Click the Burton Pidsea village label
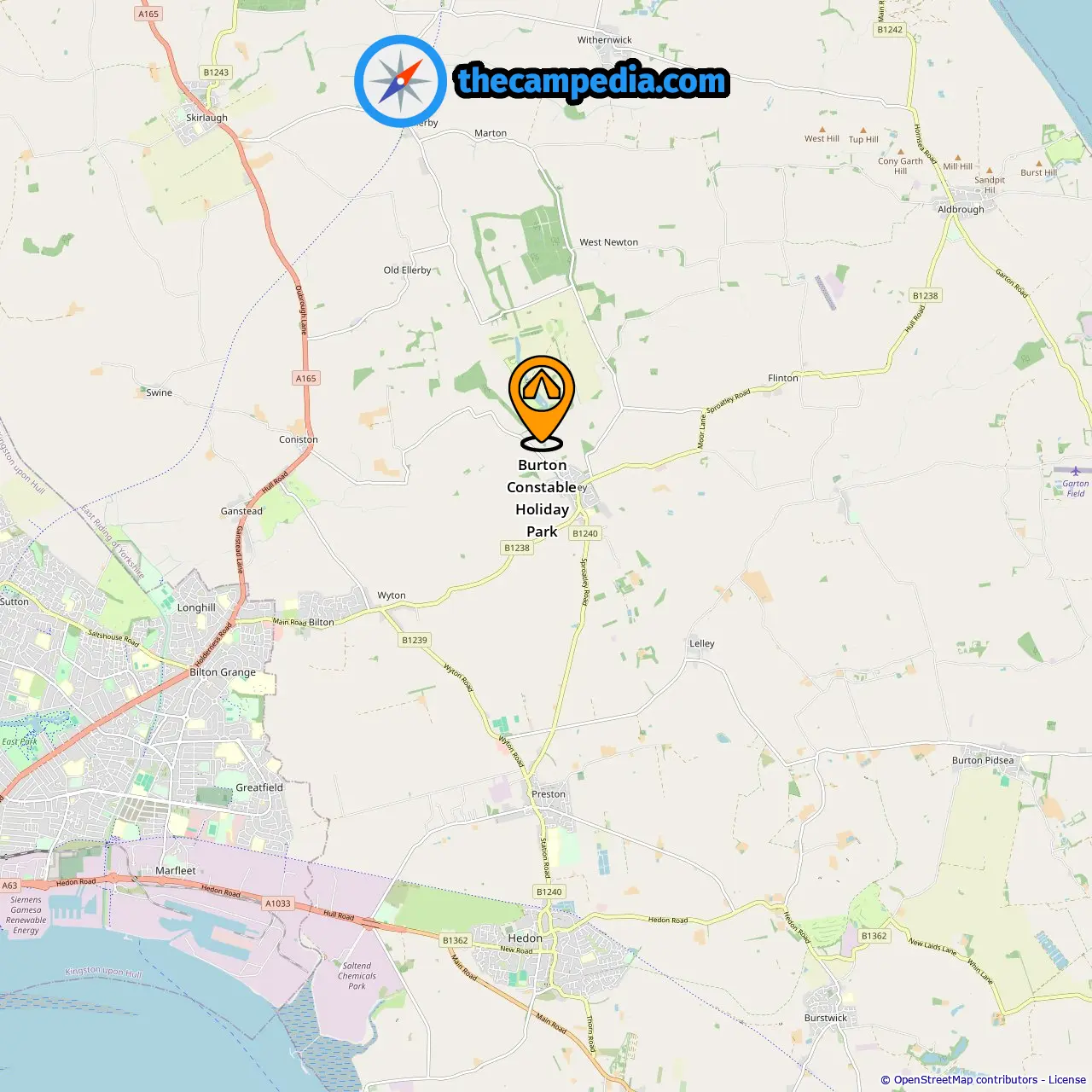This screenshot has height=1092, width=1092. [983, 760]
